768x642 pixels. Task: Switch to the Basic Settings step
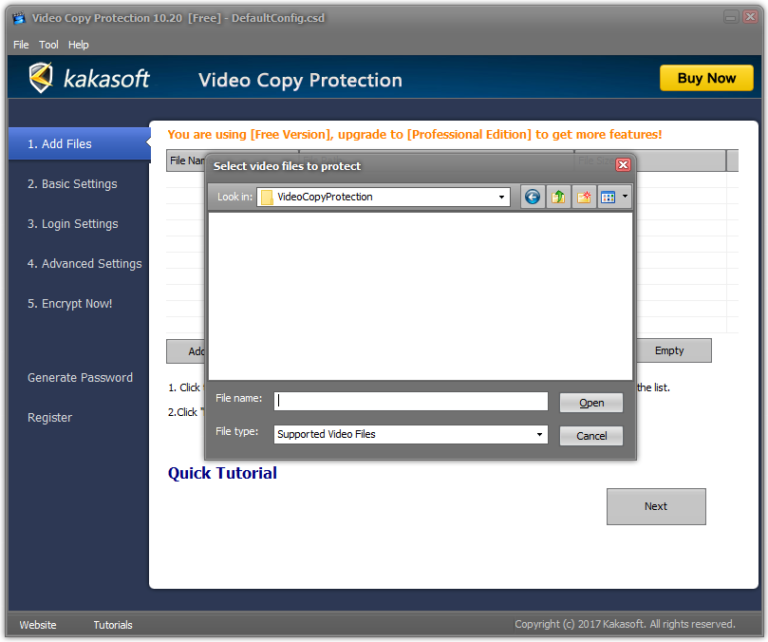point(72,184)
